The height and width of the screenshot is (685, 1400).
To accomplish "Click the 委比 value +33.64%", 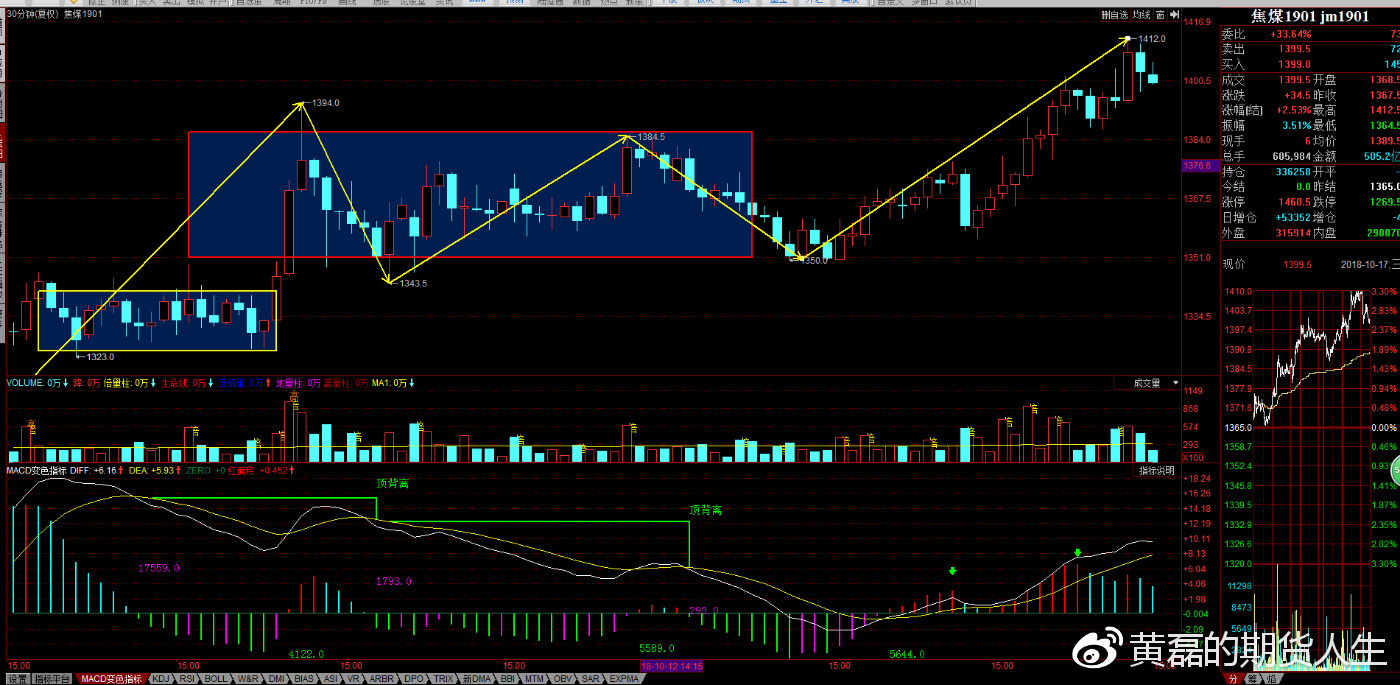I will (x=1290, y=34).
